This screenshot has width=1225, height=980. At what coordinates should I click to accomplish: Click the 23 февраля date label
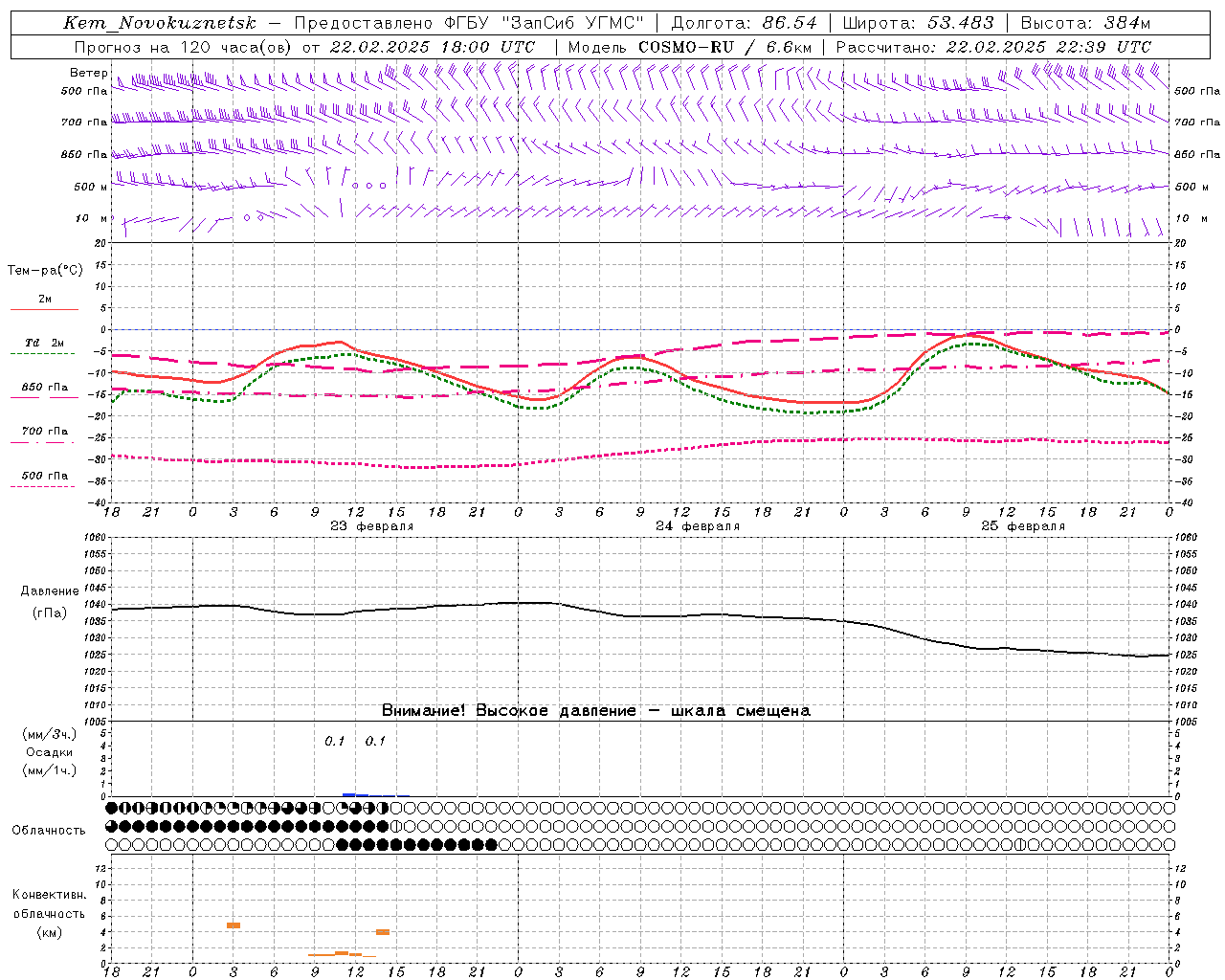tap(371, 526)
